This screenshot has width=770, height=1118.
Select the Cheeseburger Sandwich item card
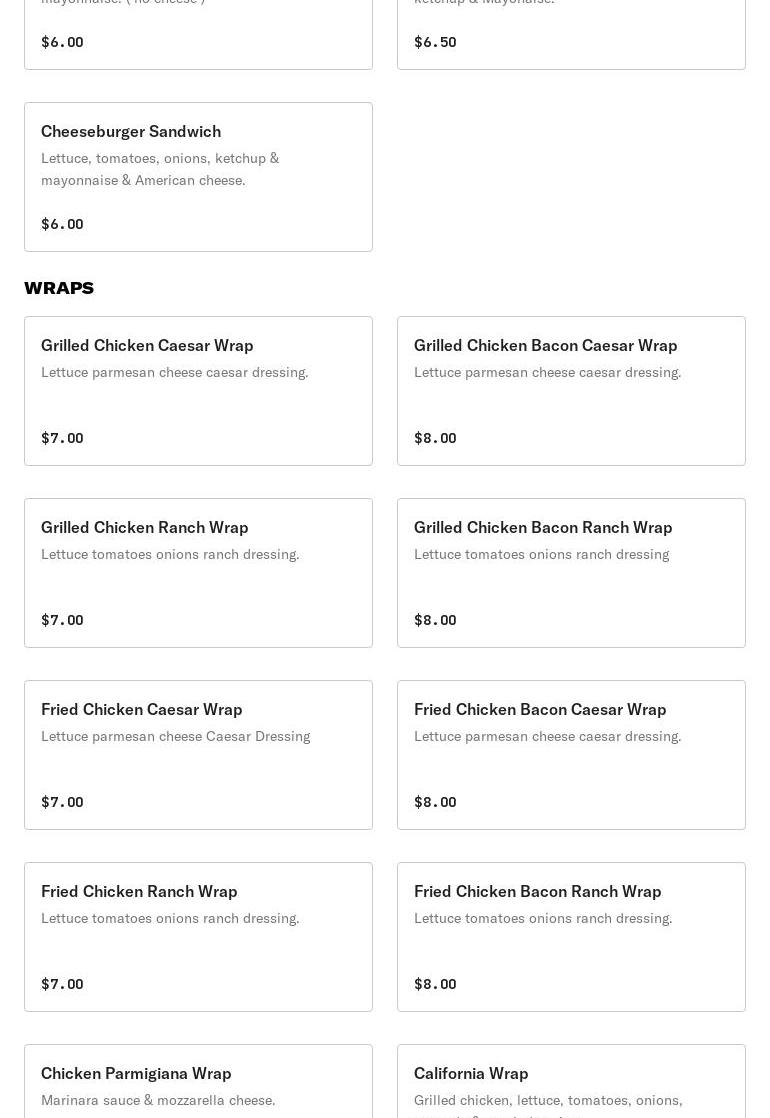click(x=198, y=177)
